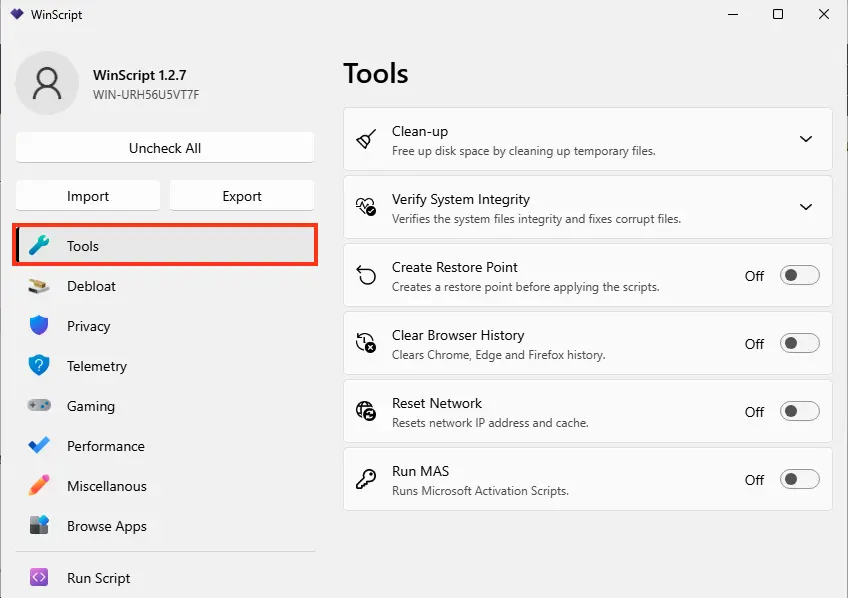Select the Privacy shield icon
The image size is (848, 598).
(39, 326)
